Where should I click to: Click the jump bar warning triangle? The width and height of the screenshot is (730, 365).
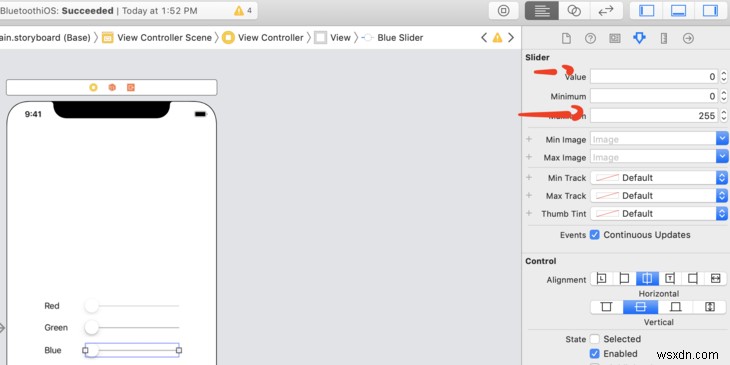[x=497, y=38]
